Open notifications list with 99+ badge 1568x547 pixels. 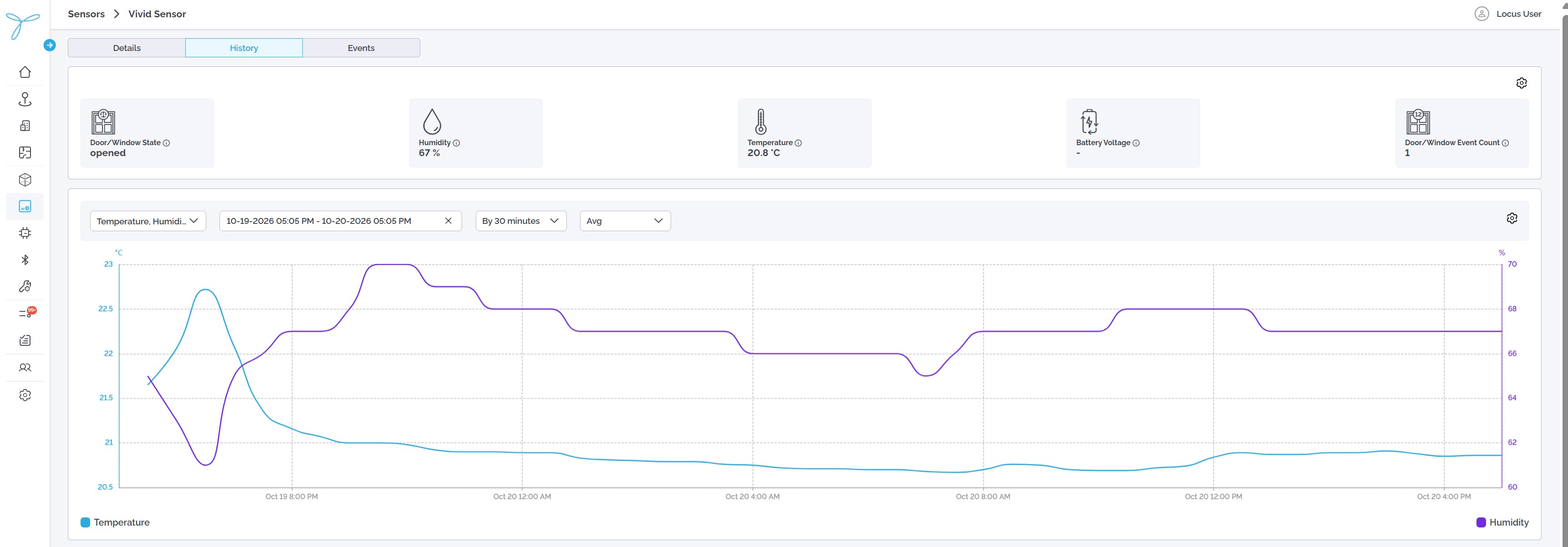27,313
